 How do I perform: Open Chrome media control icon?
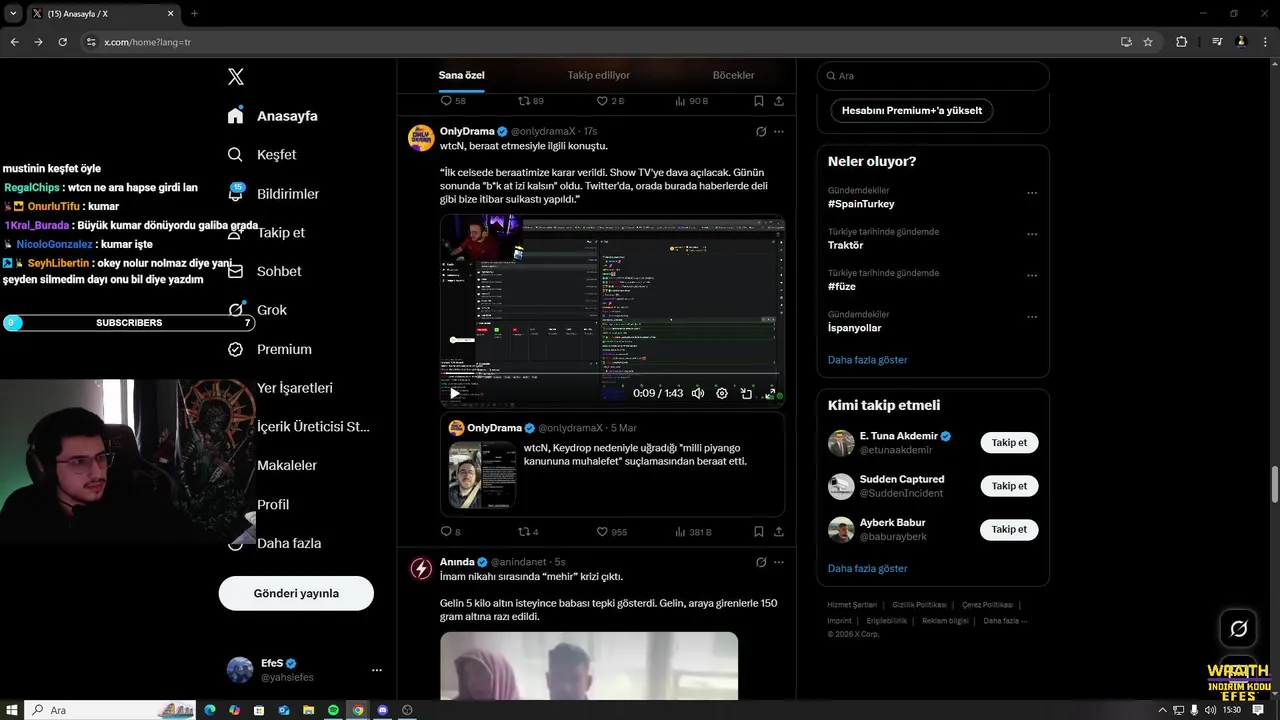[x=1217, y=42]
